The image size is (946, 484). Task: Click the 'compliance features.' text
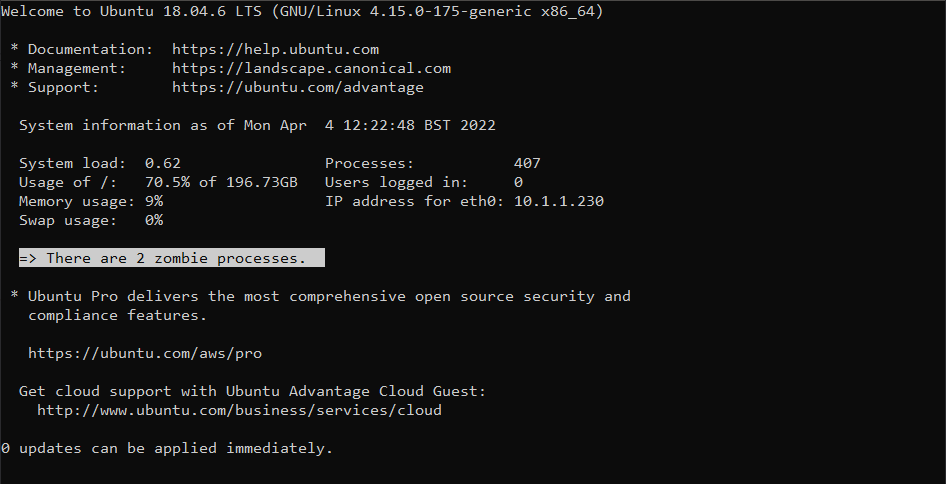pyautogui.click(x=117, y=315)
